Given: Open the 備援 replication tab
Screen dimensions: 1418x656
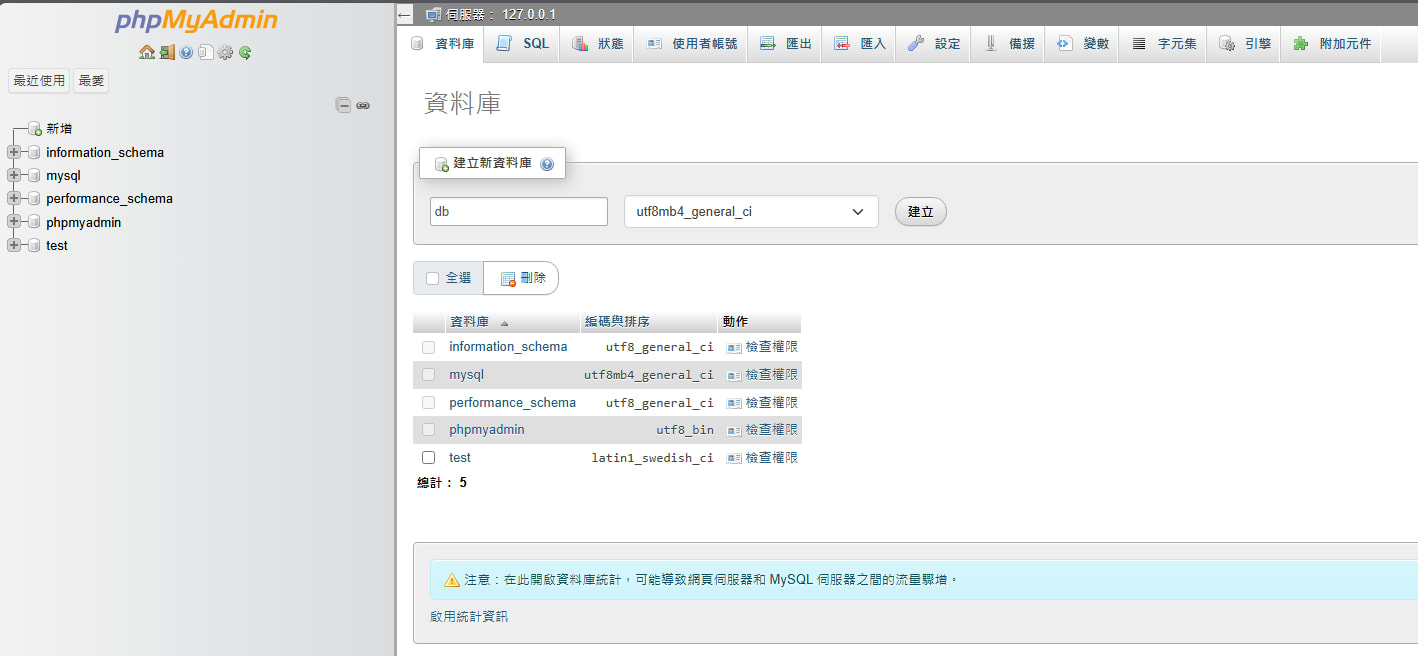Looking at the screenshot, I should 1008,44.
